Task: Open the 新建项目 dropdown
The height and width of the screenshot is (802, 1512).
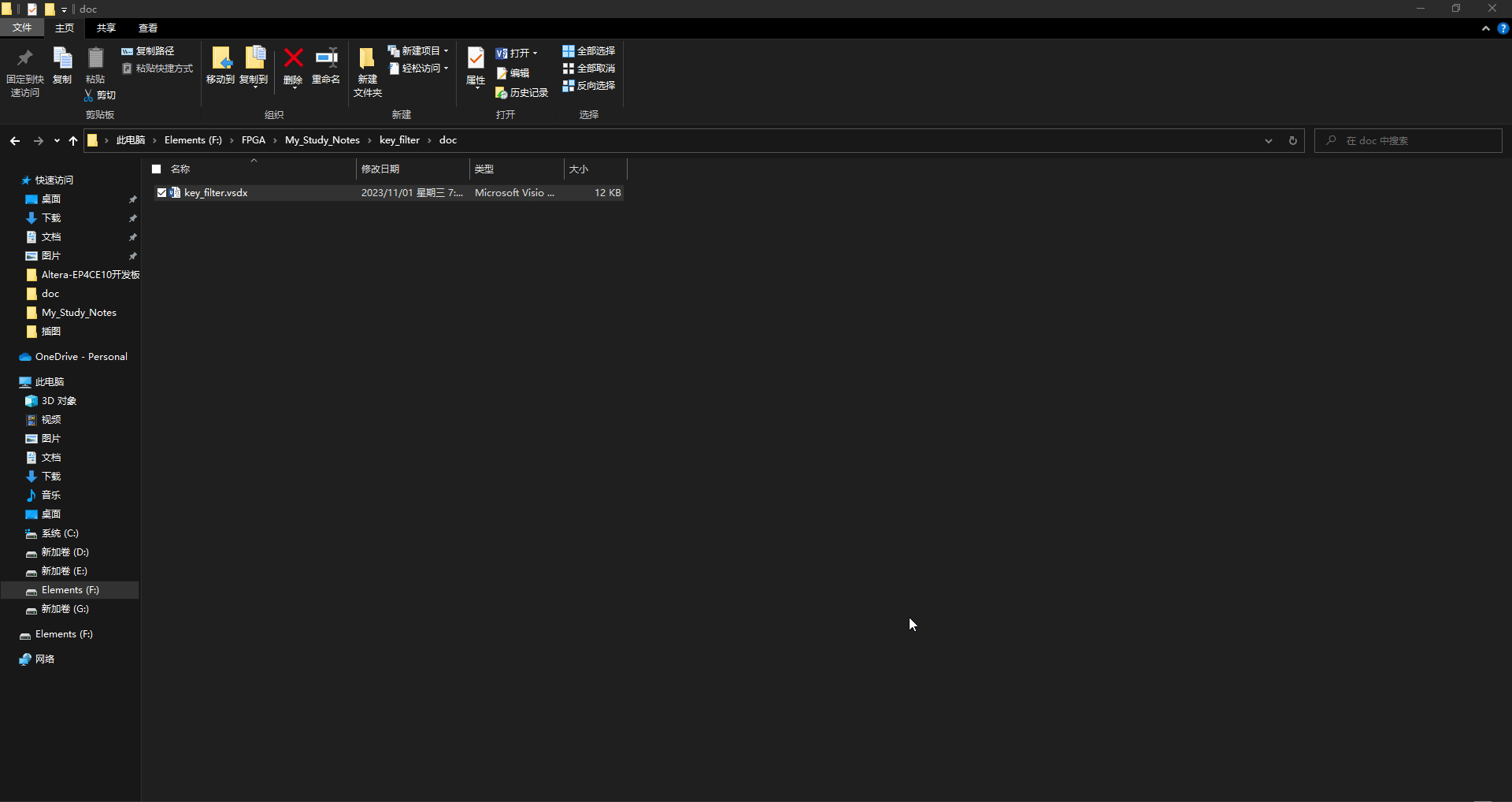Action: coord(418,51)
